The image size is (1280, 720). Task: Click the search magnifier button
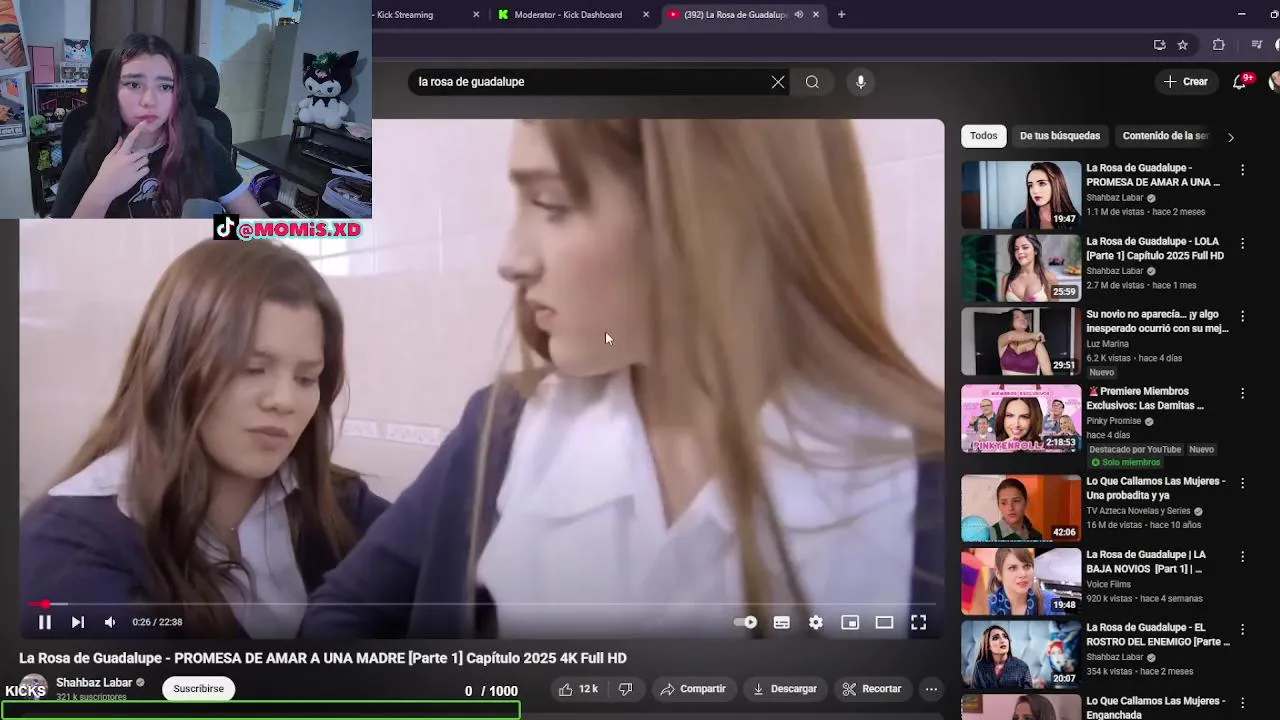click(x=812, y=82)
